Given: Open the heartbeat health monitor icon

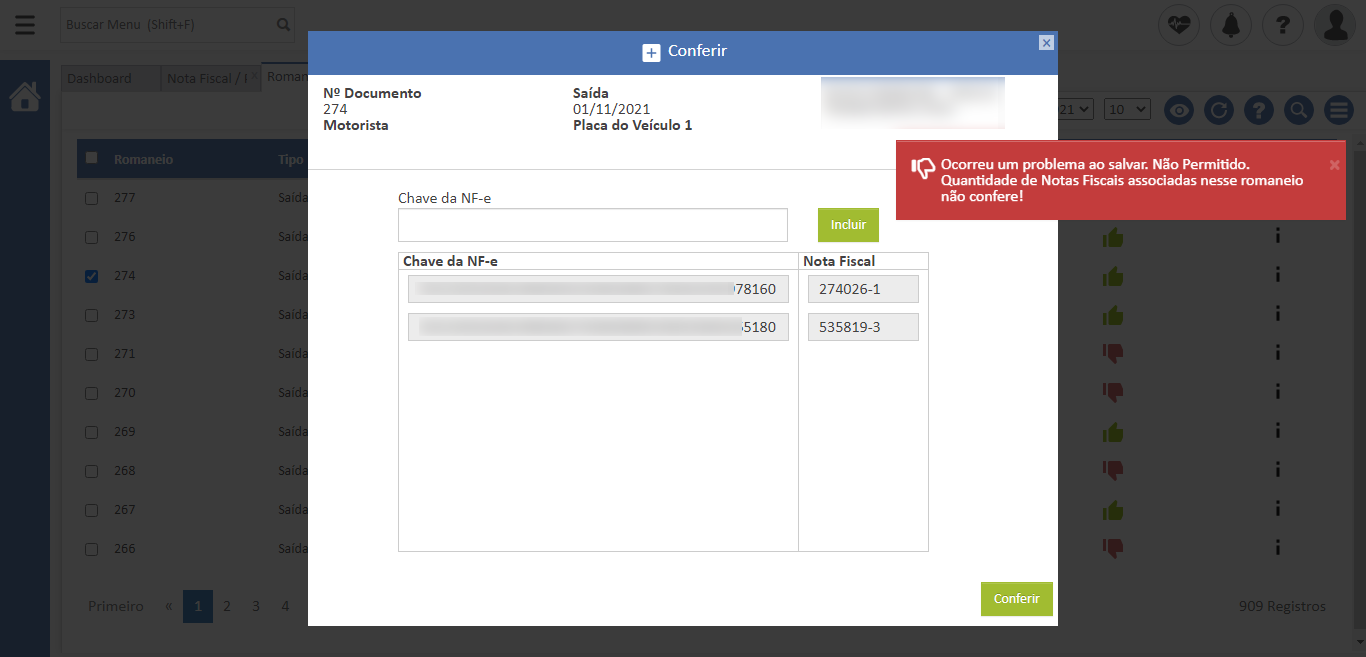Looking at the screenshot, I should [x=1179, y=25].
